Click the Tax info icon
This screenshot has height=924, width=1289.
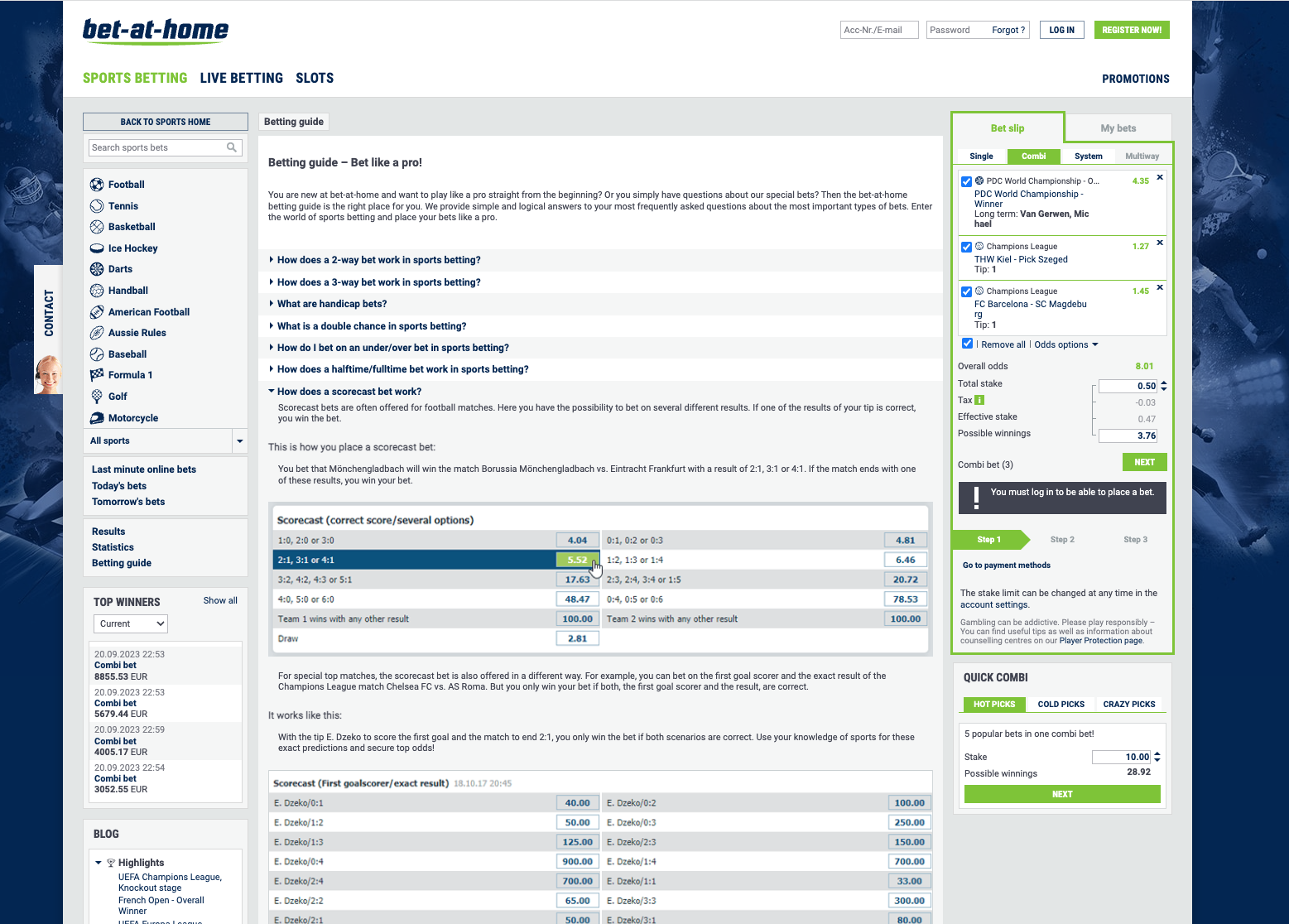(979, 400)
